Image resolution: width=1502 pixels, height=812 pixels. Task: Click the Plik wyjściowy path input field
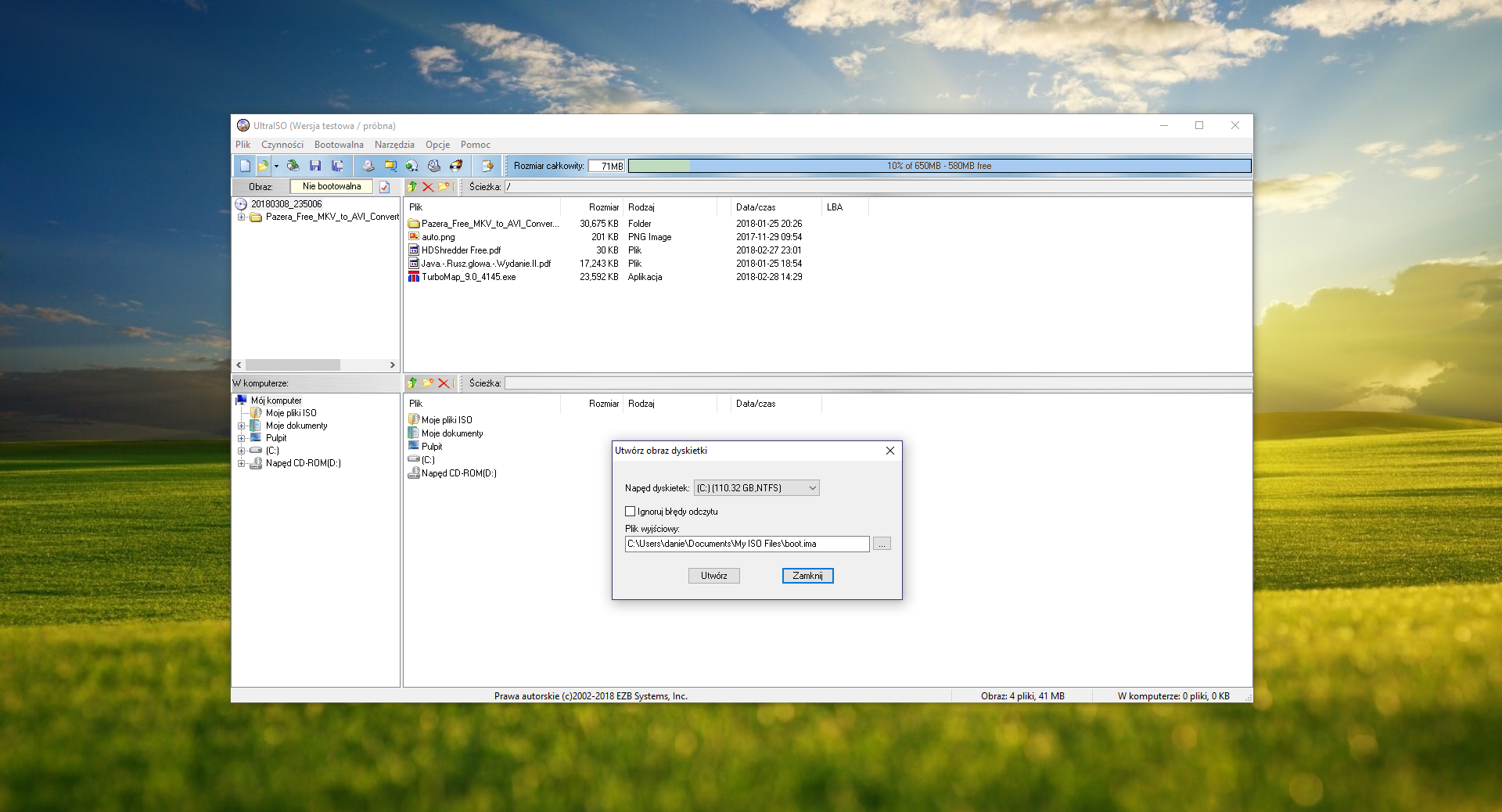click(x=746, y=544)
